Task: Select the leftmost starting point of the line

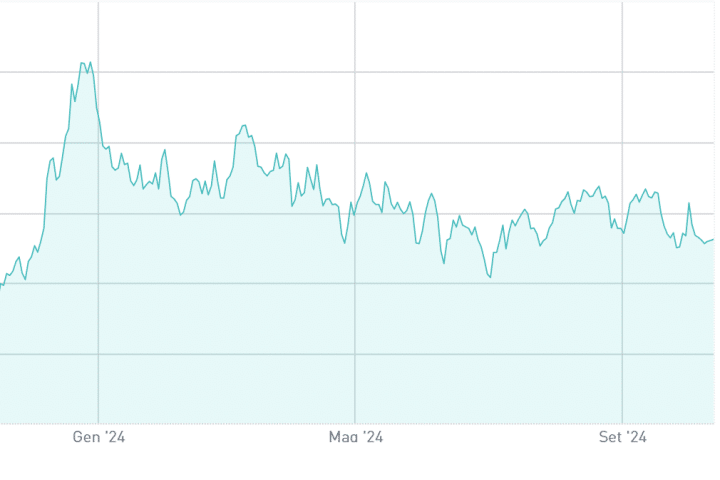Action: point(1,287)
